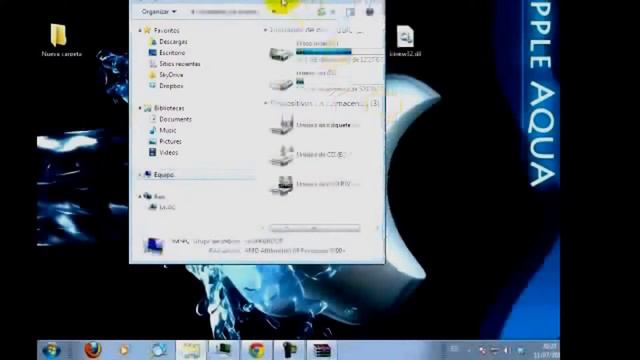
Task: Open Sitios recientes in Favoritos
Action: click(x=180, y=64)
